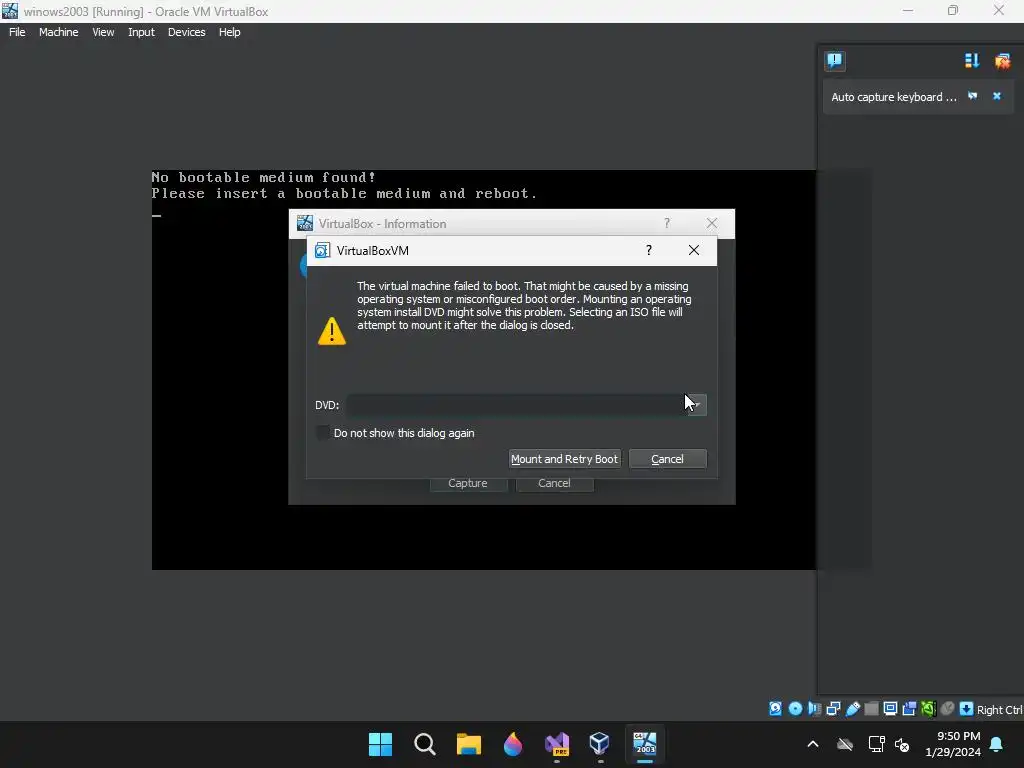Open the clock showing 9:50 PM
The width and height of the screenshot is (1024, 768).
click(953, 744)
